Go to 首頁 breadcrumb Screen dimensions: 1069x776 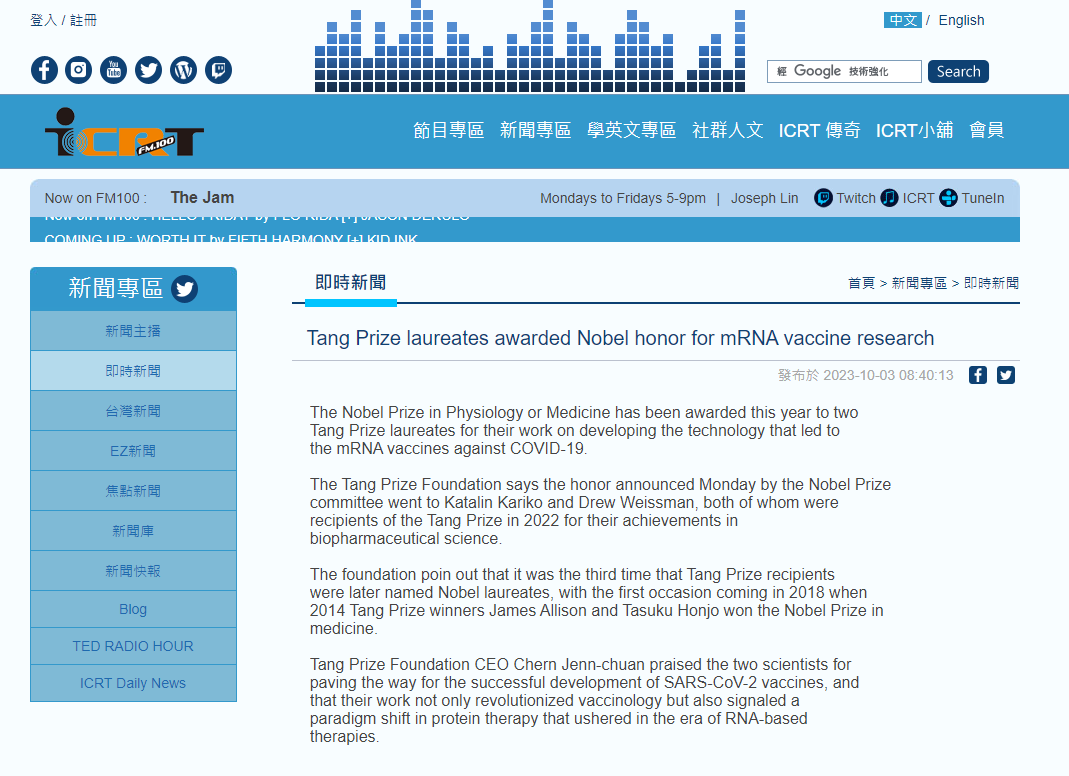coord(861,283)
